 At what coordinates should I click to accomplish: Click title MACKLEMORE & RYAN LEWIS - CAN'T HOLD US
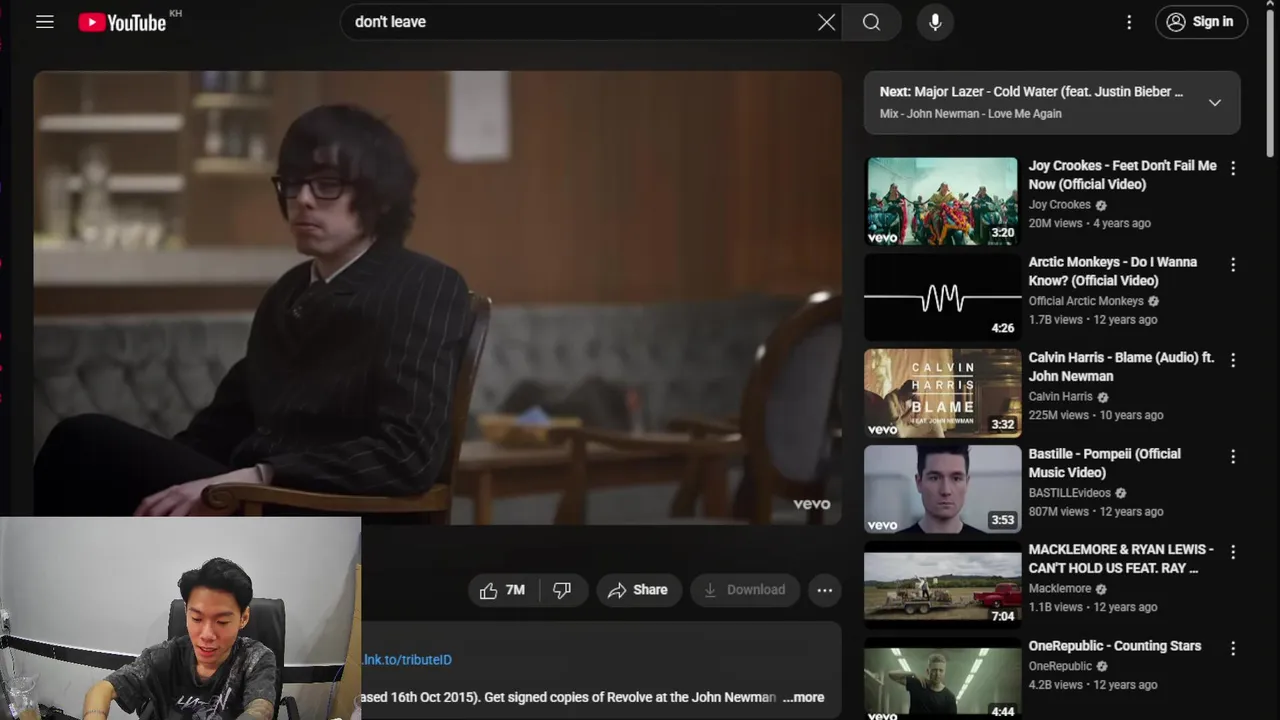click(x=1121, y=559)
